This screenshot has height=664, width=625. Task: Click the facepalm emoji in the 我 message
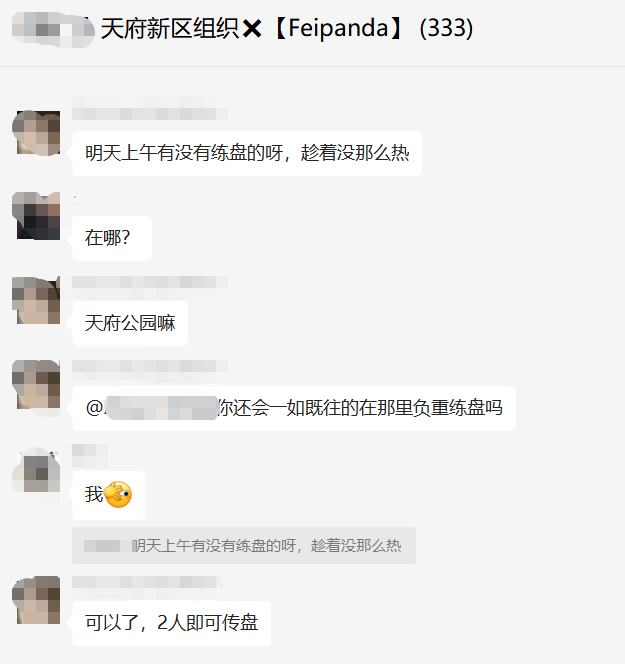tap(118, 495)
